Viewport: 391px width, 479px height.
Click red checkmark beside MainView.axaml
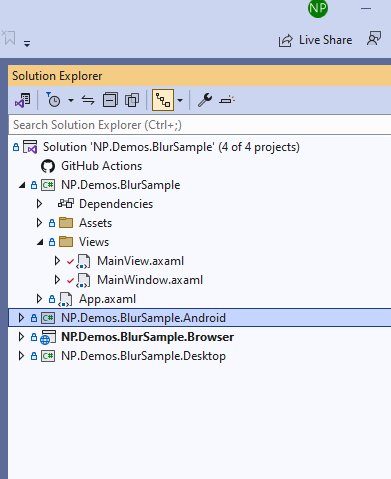point(70,262)
